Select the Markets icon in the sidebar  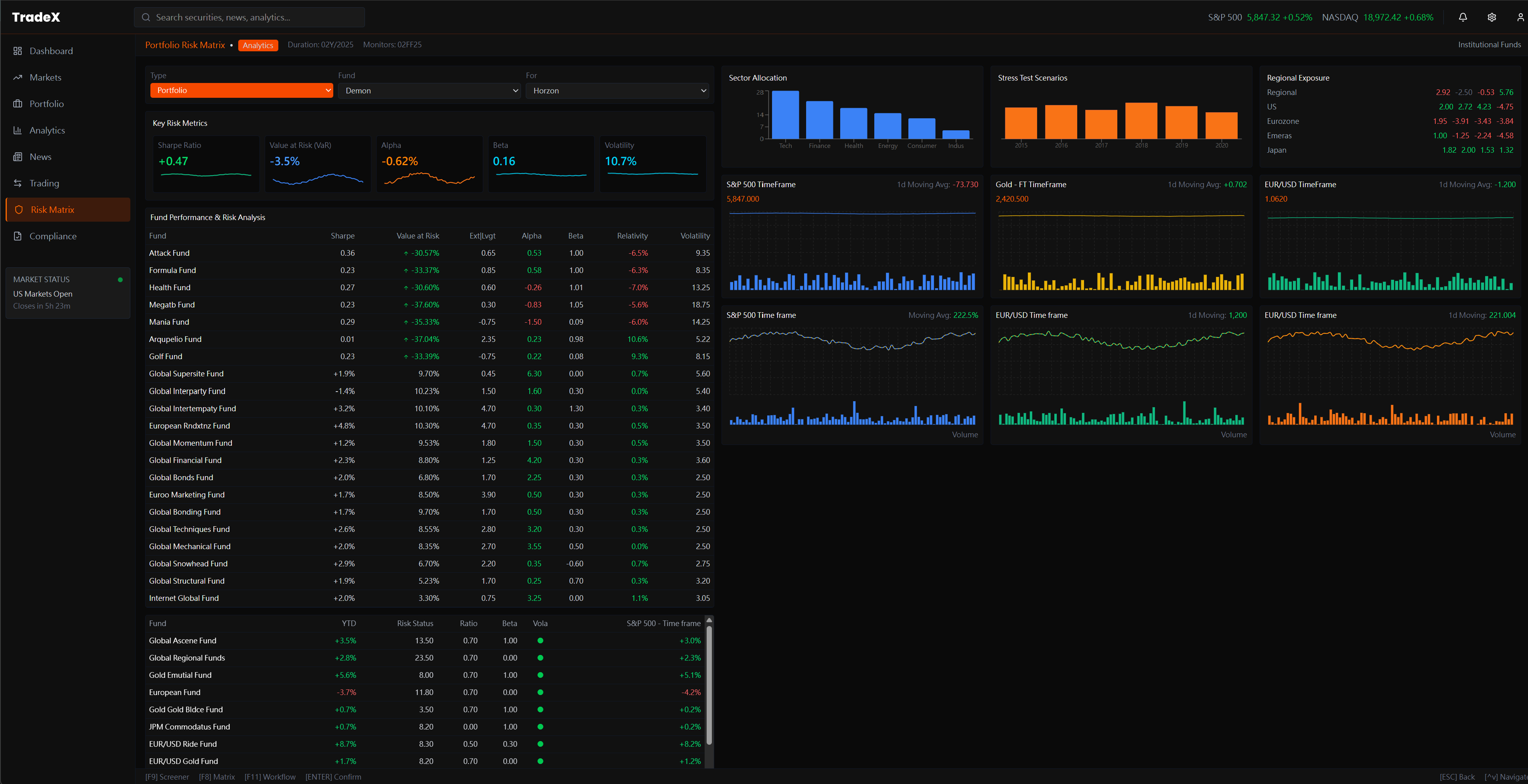tap(18, 77)
